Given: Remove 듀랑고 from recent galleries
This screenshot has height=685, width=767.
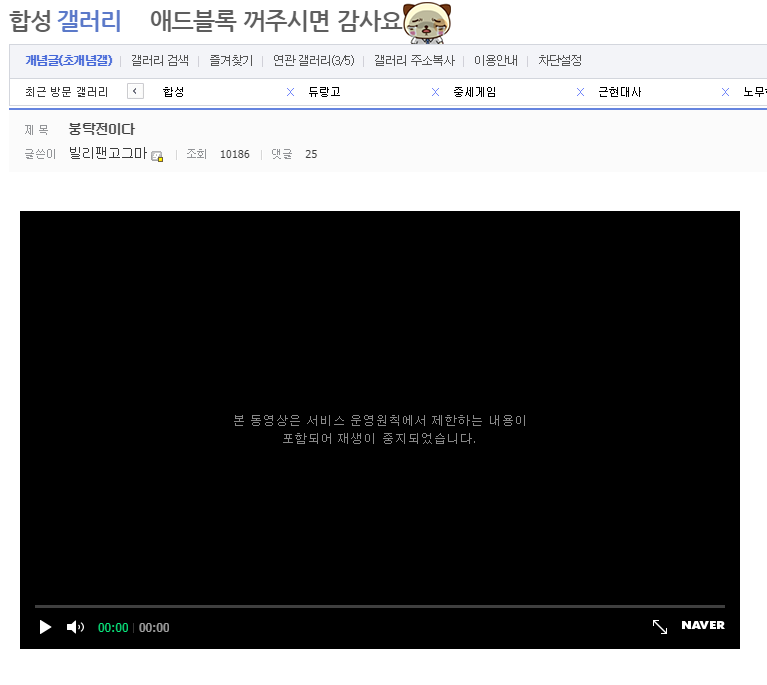Looking at the screenshot, I should tap(435, 92).
